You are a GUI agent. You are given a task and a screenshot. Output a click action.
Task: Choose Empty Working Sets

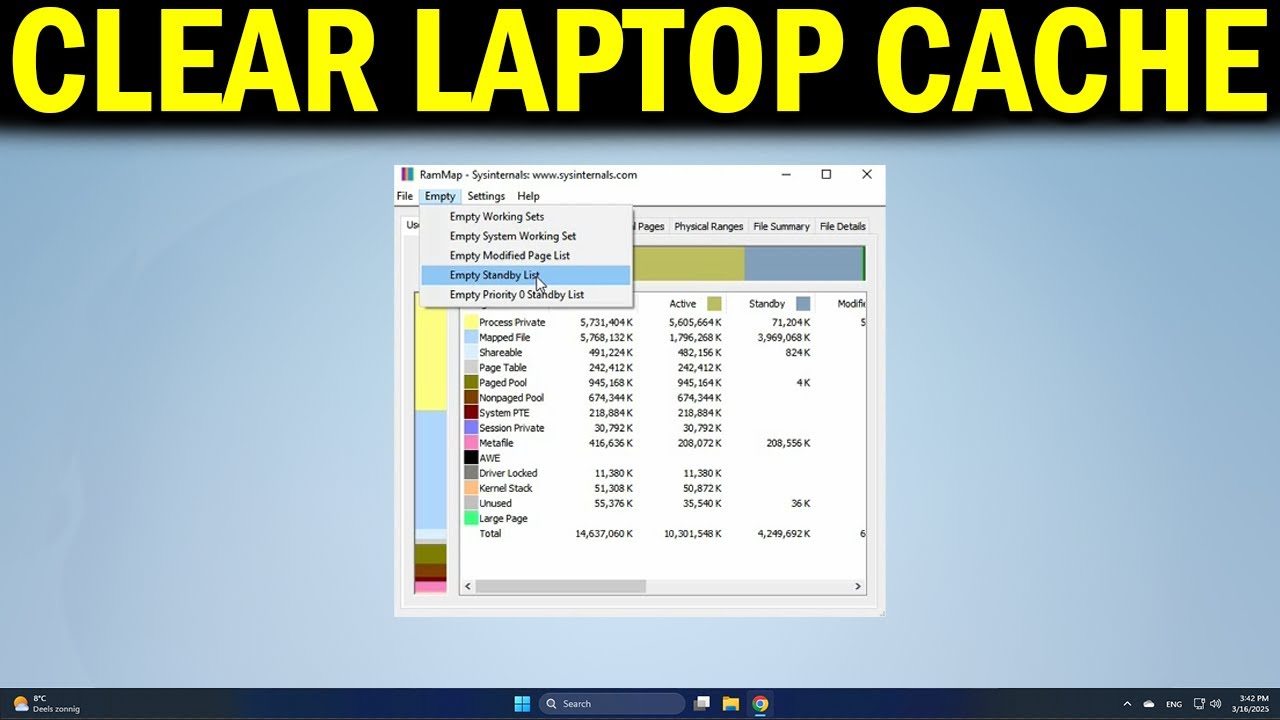[526, 217]
